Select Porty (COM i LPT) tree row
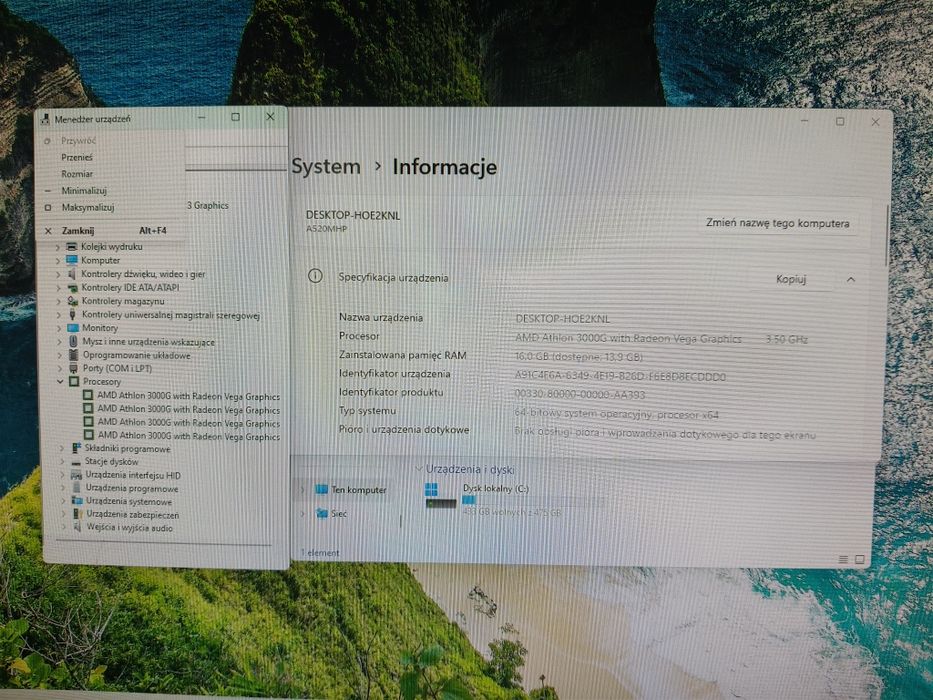Viewport: 933px width, 700px height. pyautogui.click(x=117, y=368)
